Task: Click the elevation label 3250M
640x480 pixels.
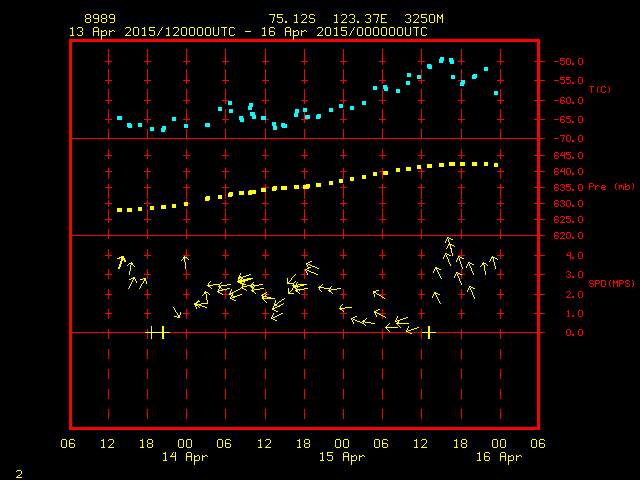Action: tap(424, 19)
